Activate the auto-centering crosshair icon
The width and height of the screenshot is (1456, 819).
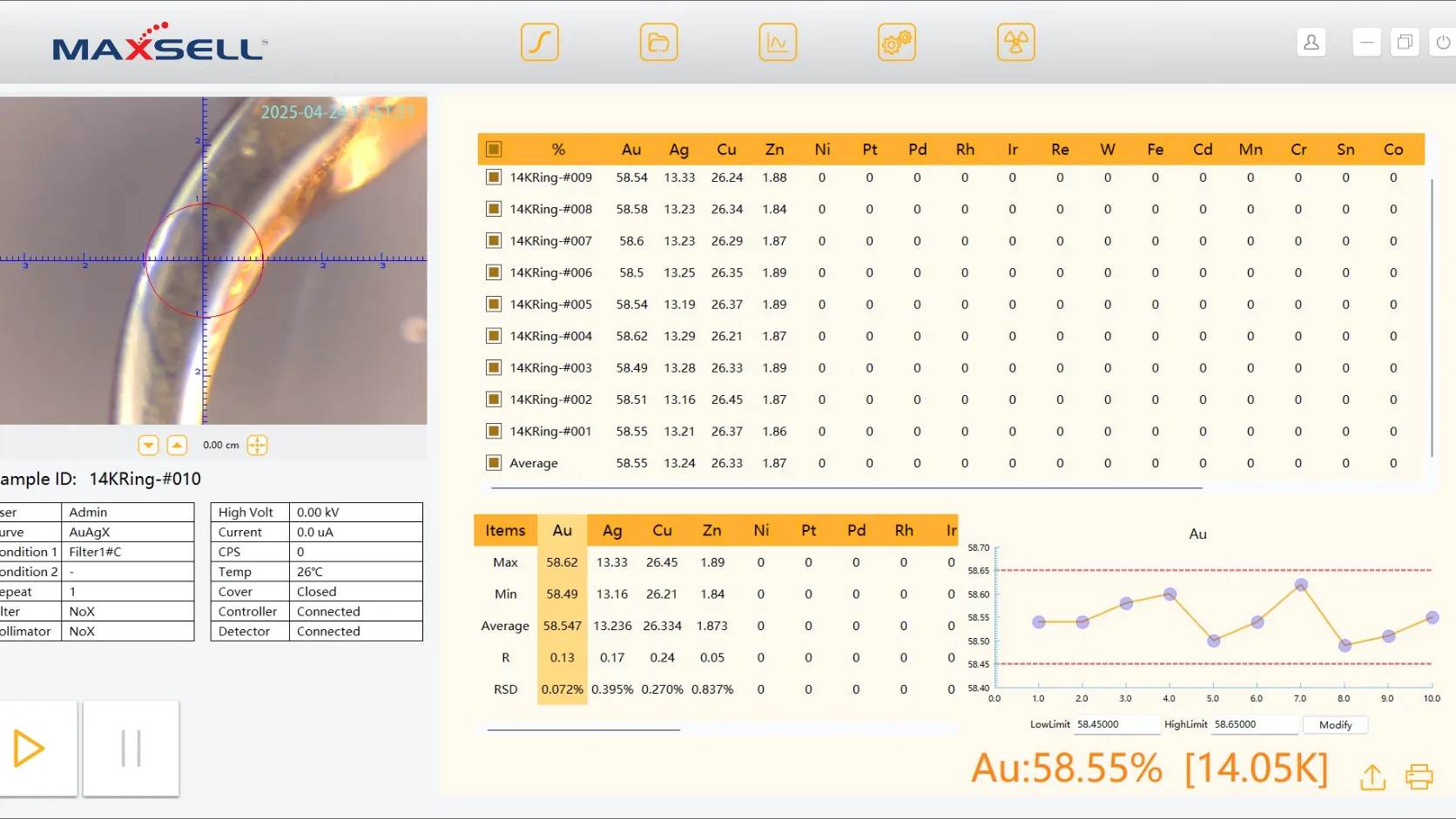pyautogui.click(x=257, y=445)
